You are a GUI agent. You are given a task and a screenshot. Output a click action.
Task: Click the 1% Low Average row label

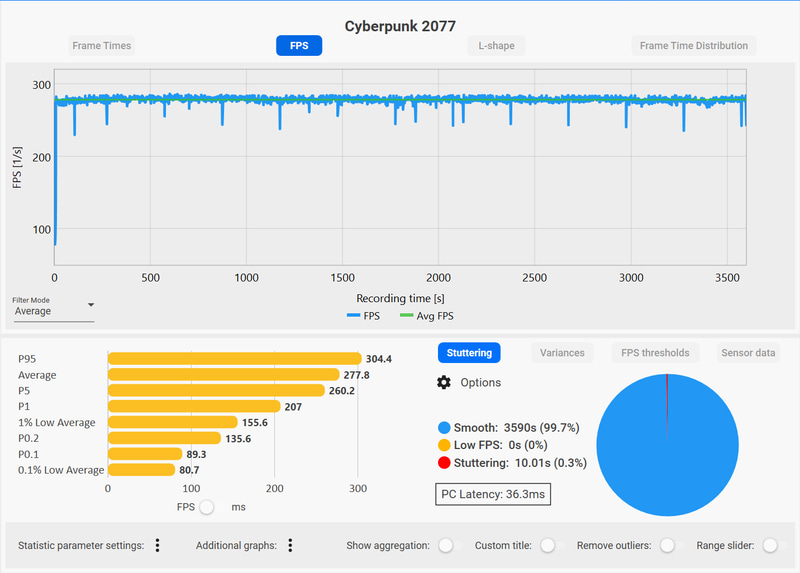(57, 422)
